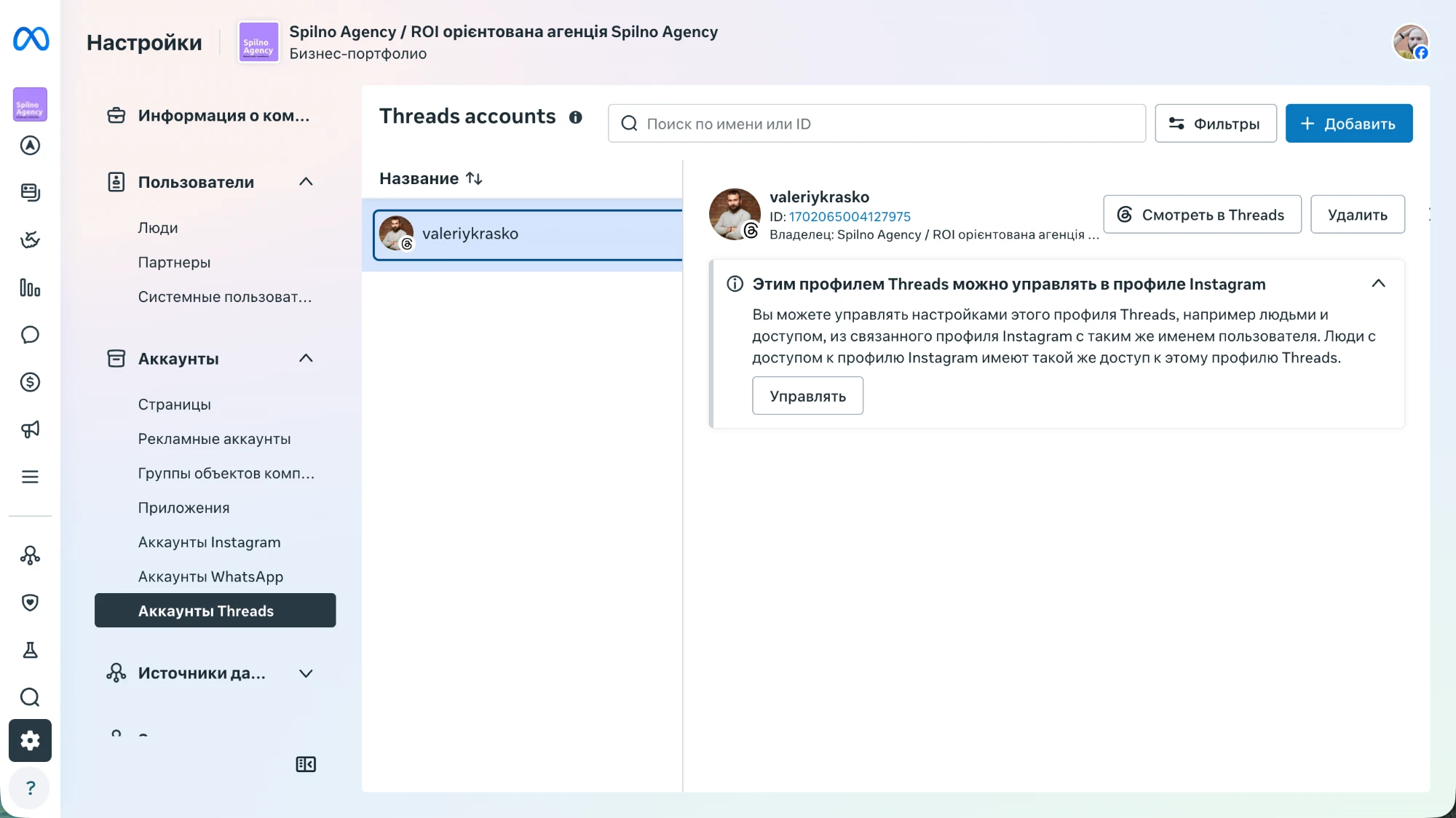
Task: Open Рекламные аккаунты menu item
Action: click(215, 439)
